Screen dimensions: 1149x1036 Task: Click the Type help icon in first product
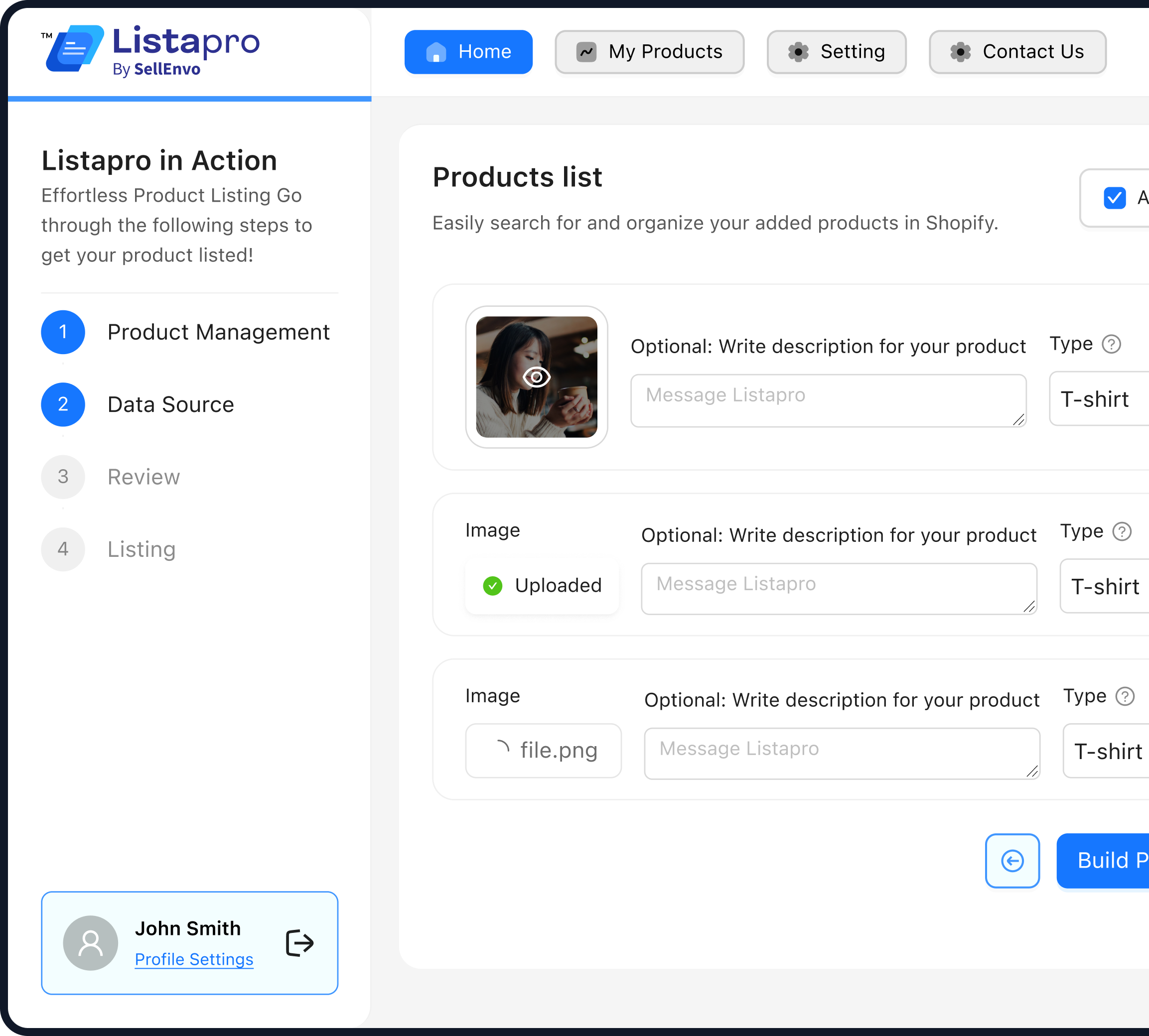pos(1111,344)
